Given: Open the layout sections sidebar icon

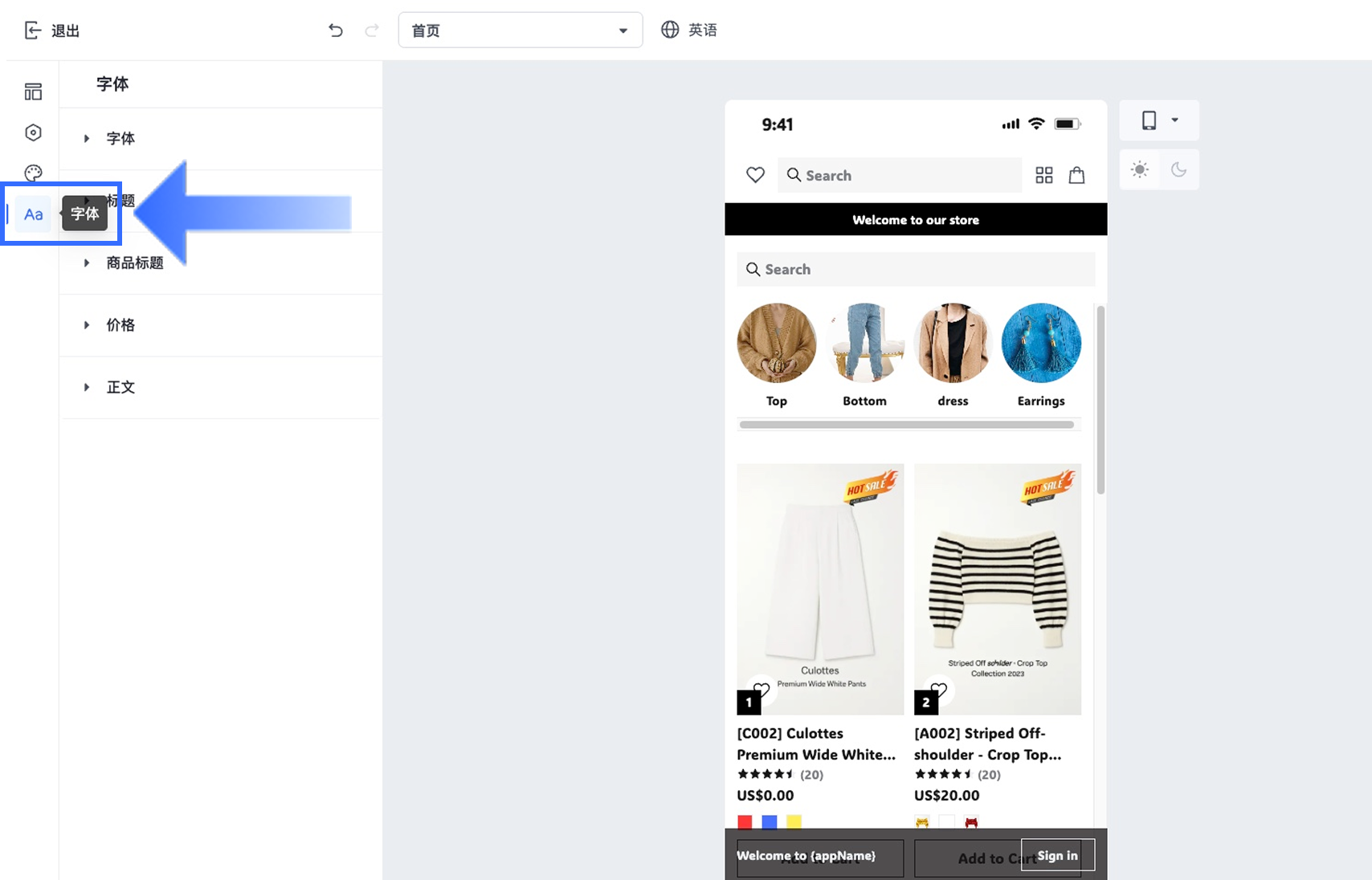Looking at the screenshot, I should click(33, 92).
